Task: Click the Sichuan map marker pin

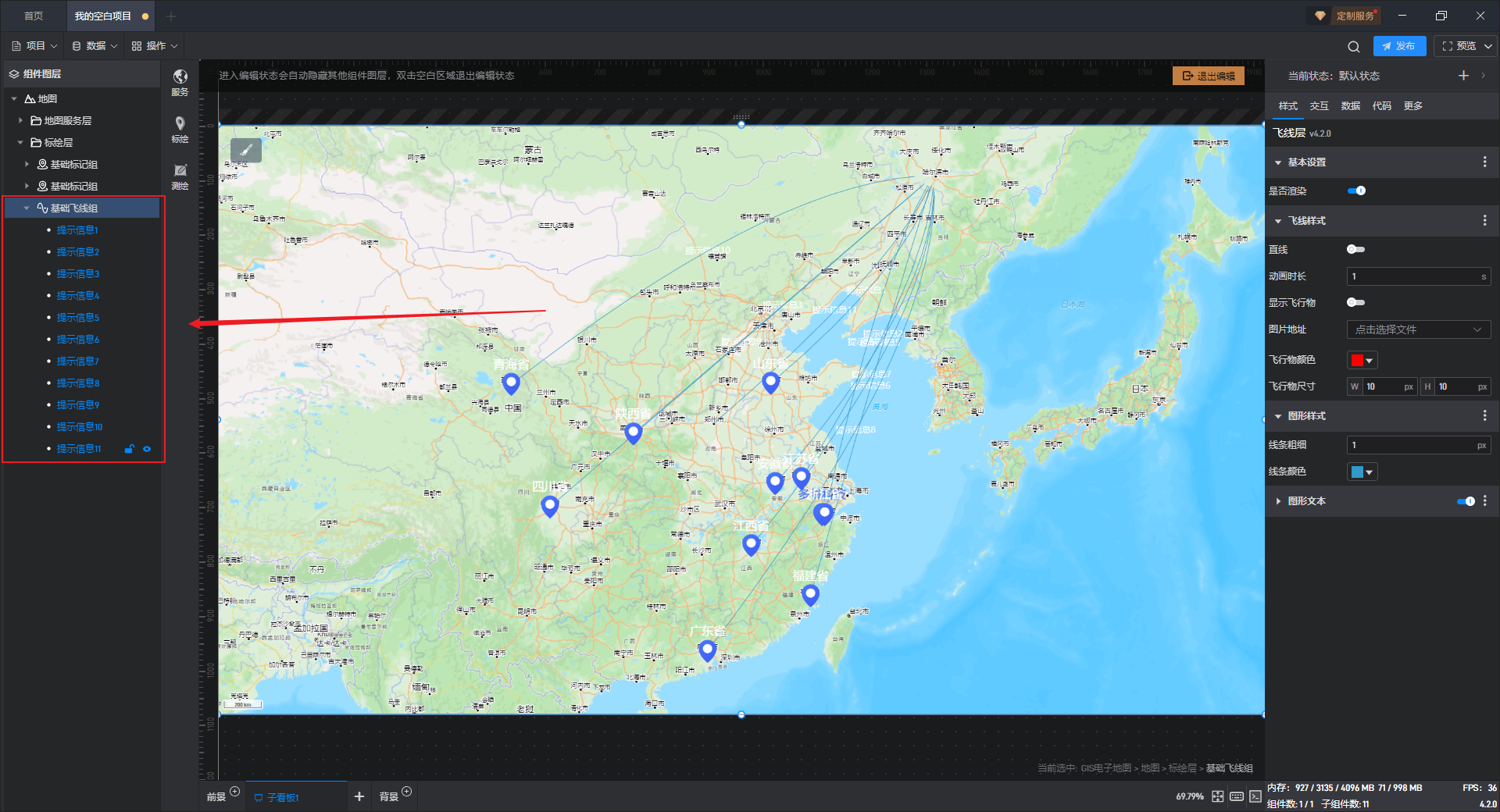Action: [550, 506]
